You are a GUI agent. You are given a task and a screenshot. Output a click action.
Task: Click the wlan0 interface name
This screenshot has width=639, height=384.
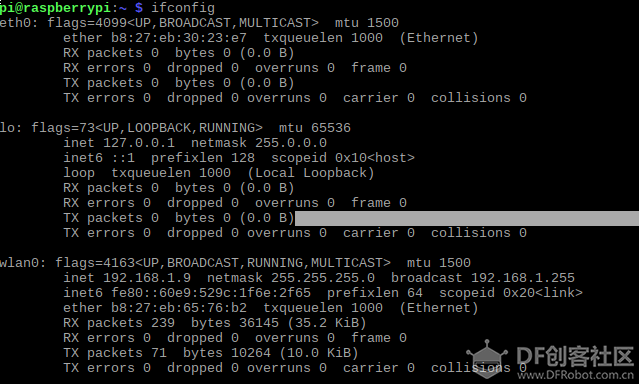(x=20, y=263)
